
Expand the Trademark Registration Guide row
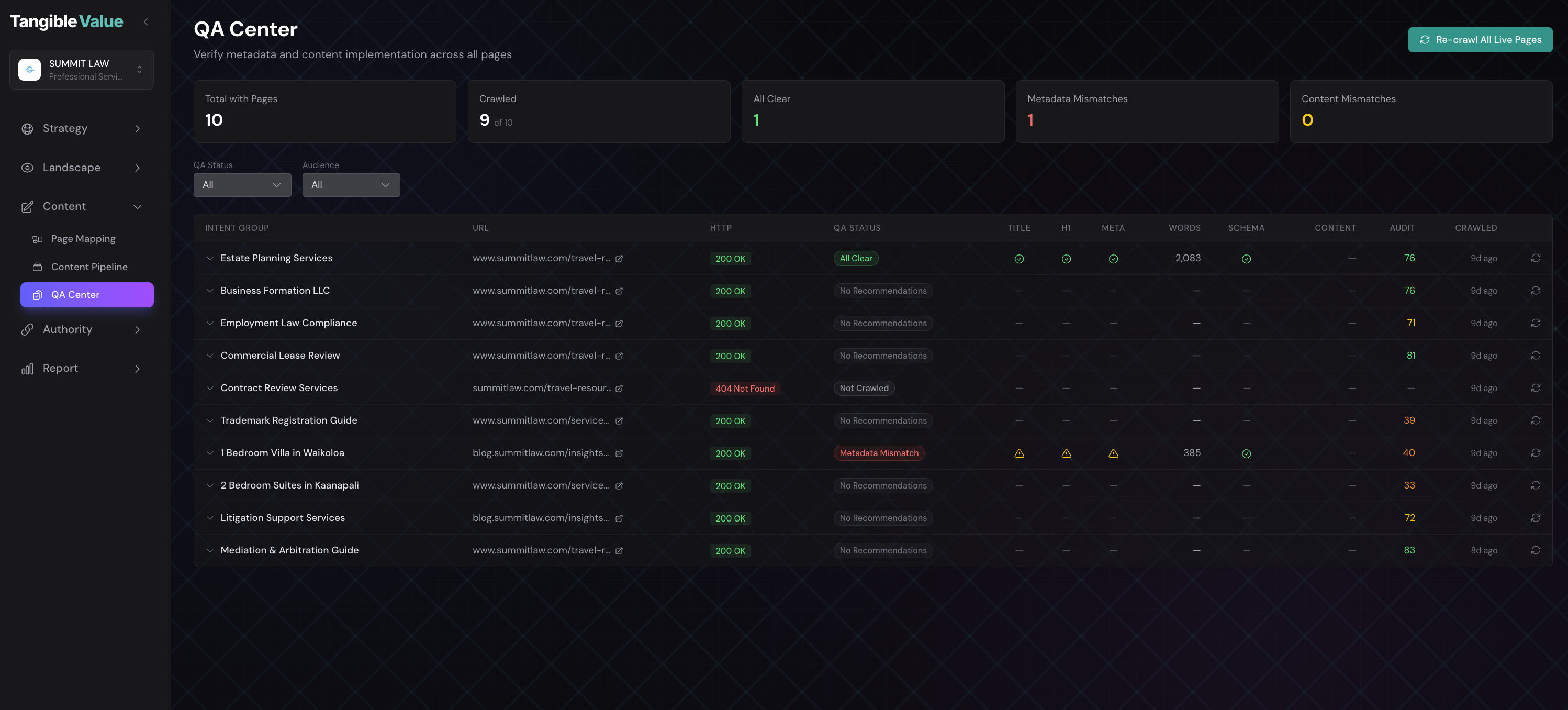(x=210, y=420)
